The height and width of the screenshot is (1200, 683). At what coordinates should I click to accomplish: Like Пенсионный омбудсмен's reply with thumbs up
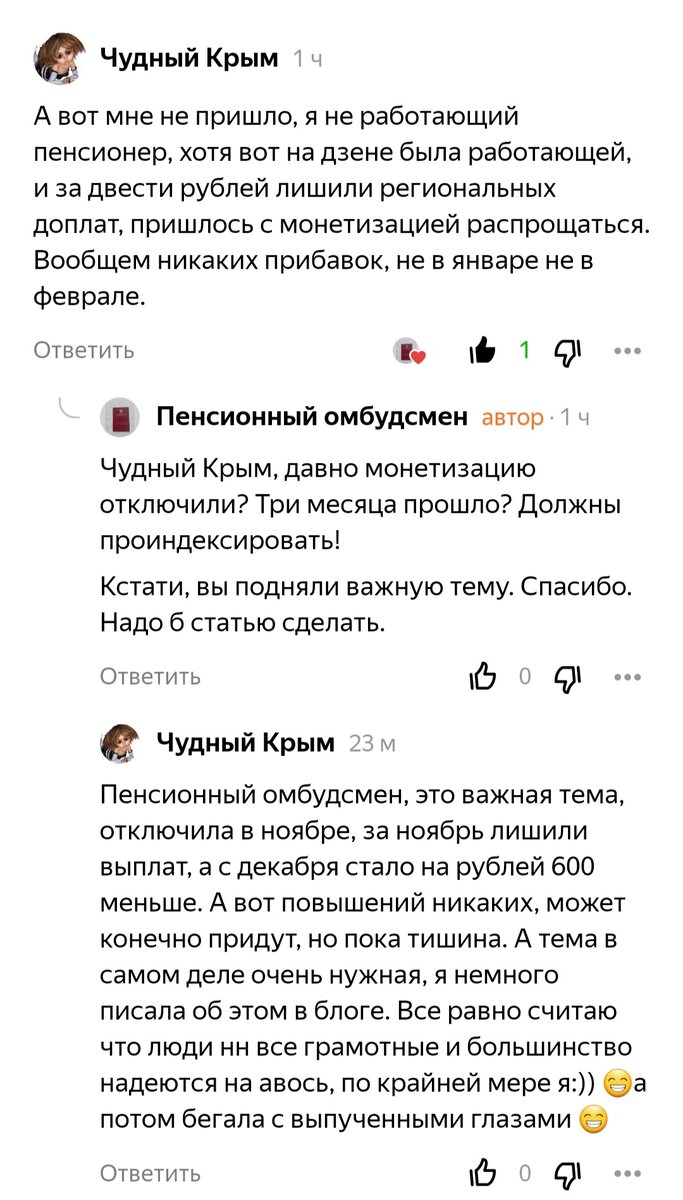[484, 677]
